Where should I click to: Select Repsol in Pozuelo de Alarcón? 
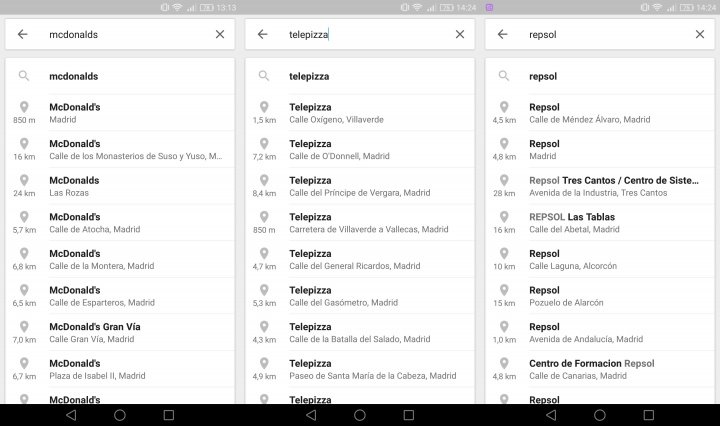click(x=600, y=296)
